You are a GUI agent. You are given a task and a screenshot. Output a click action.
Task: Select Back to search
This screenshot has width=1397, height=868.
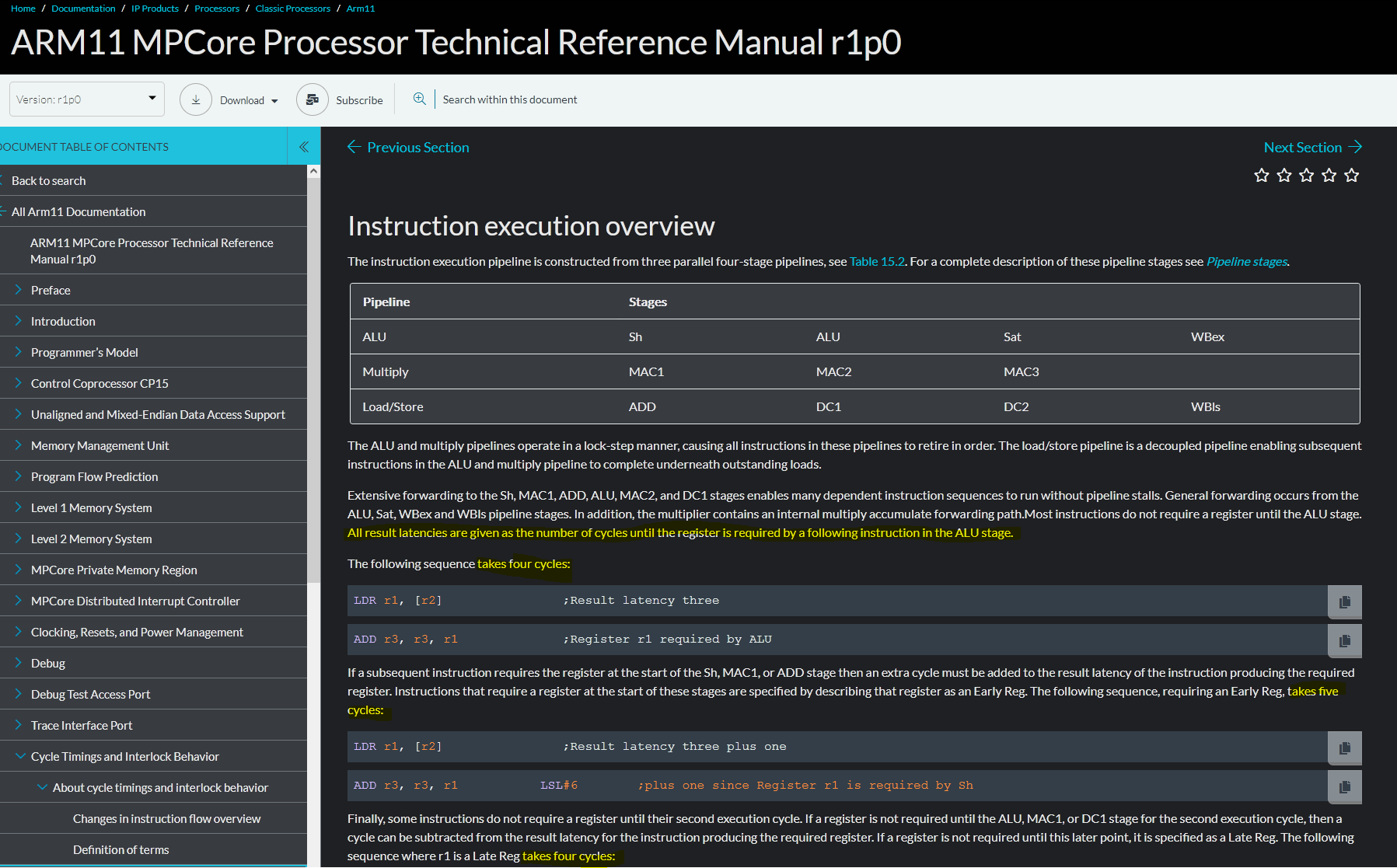(48, 180)
